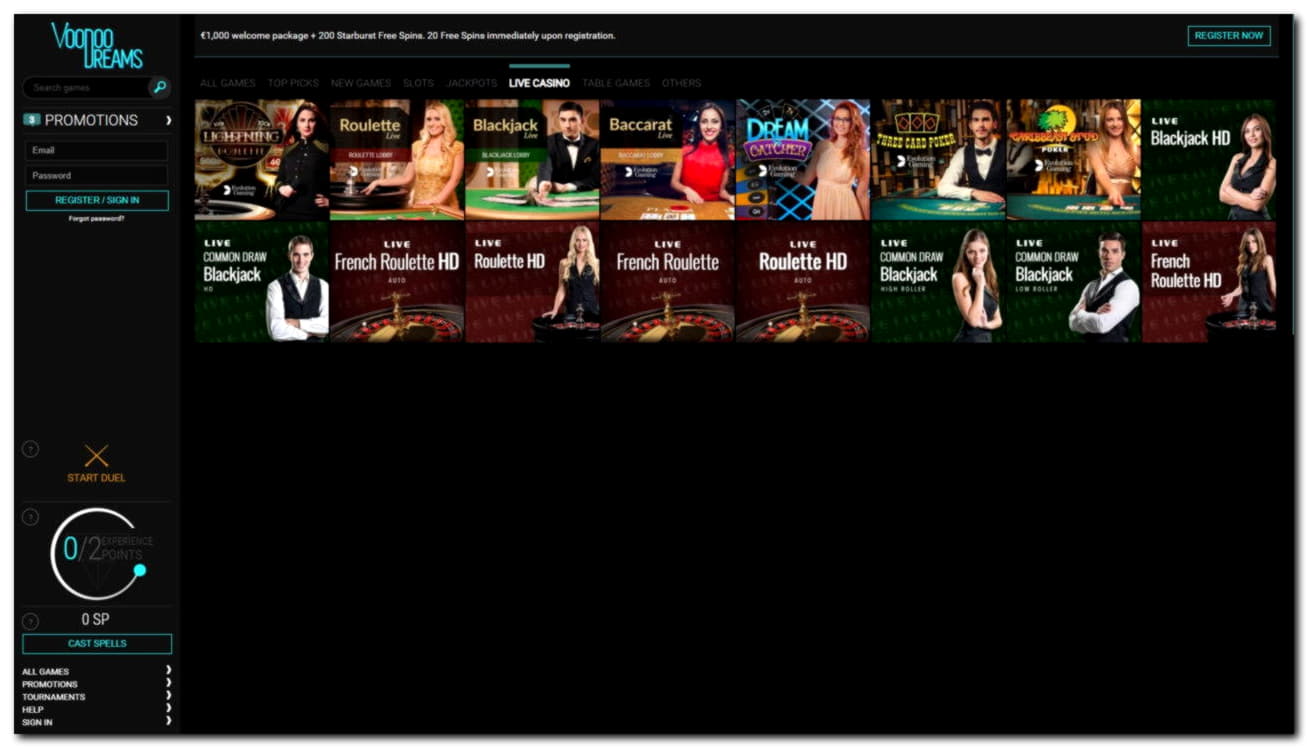The image size is (1308, 748).
Task: Click the help icon beside experience points
Action: (31, 517)
